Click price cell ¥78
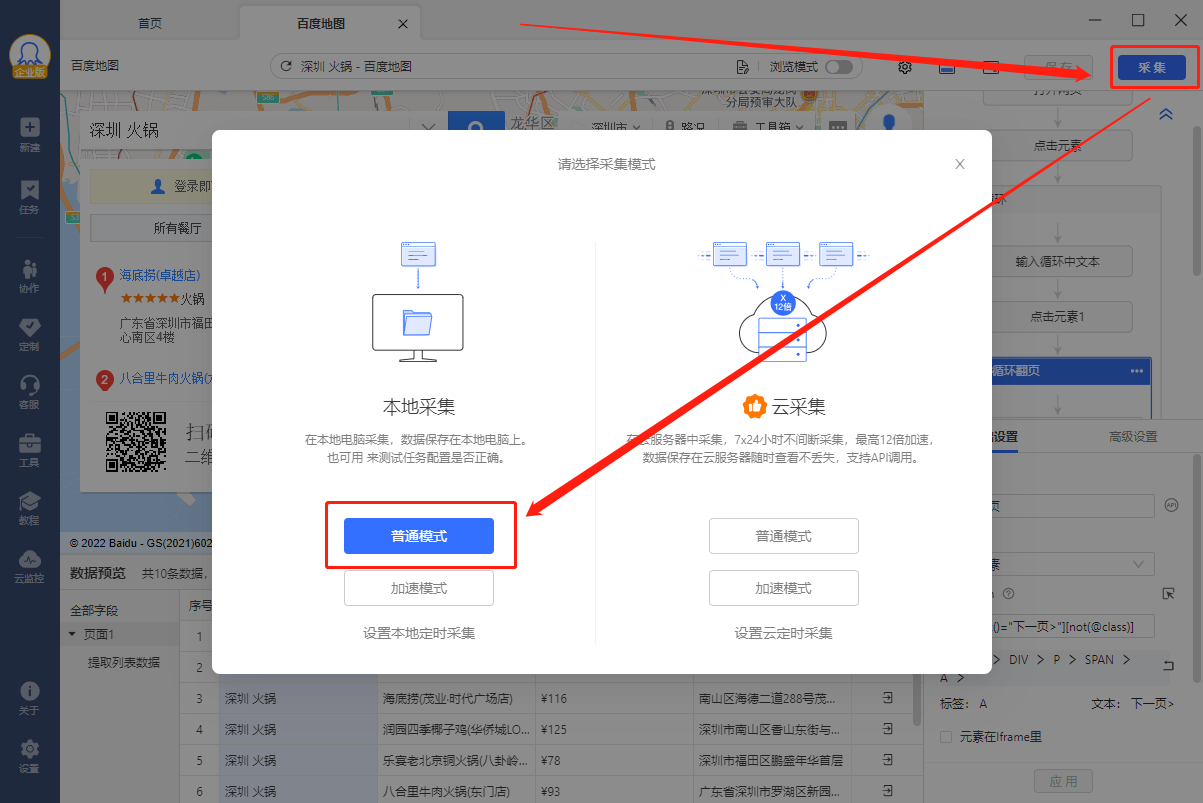This screenshot has height=803, width=1203. [x=614, y=760]
